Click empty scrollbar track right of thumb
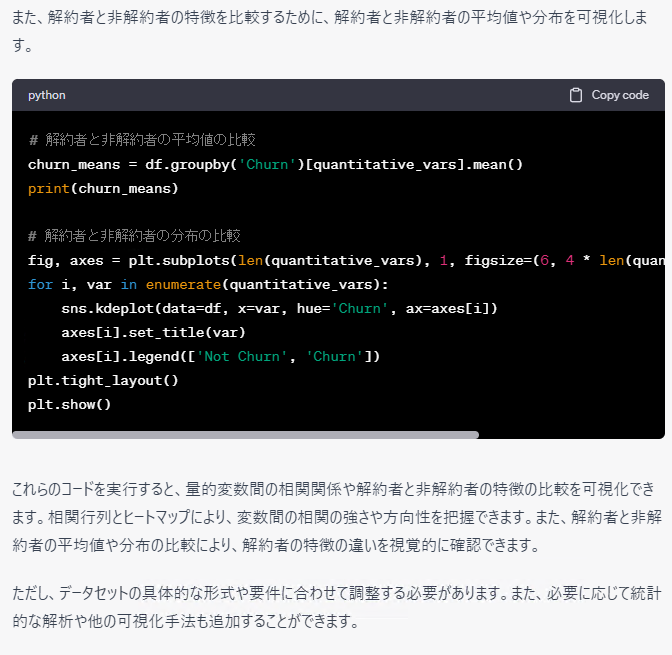672x655 pixels. click(570, 435)
